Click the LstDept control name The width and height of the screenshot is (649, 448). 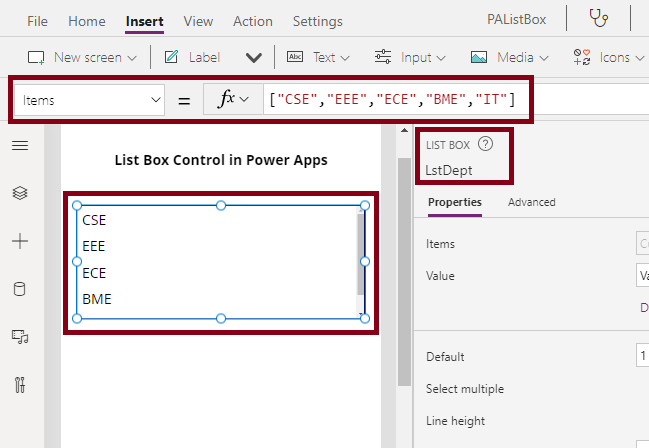coord(449,170)
